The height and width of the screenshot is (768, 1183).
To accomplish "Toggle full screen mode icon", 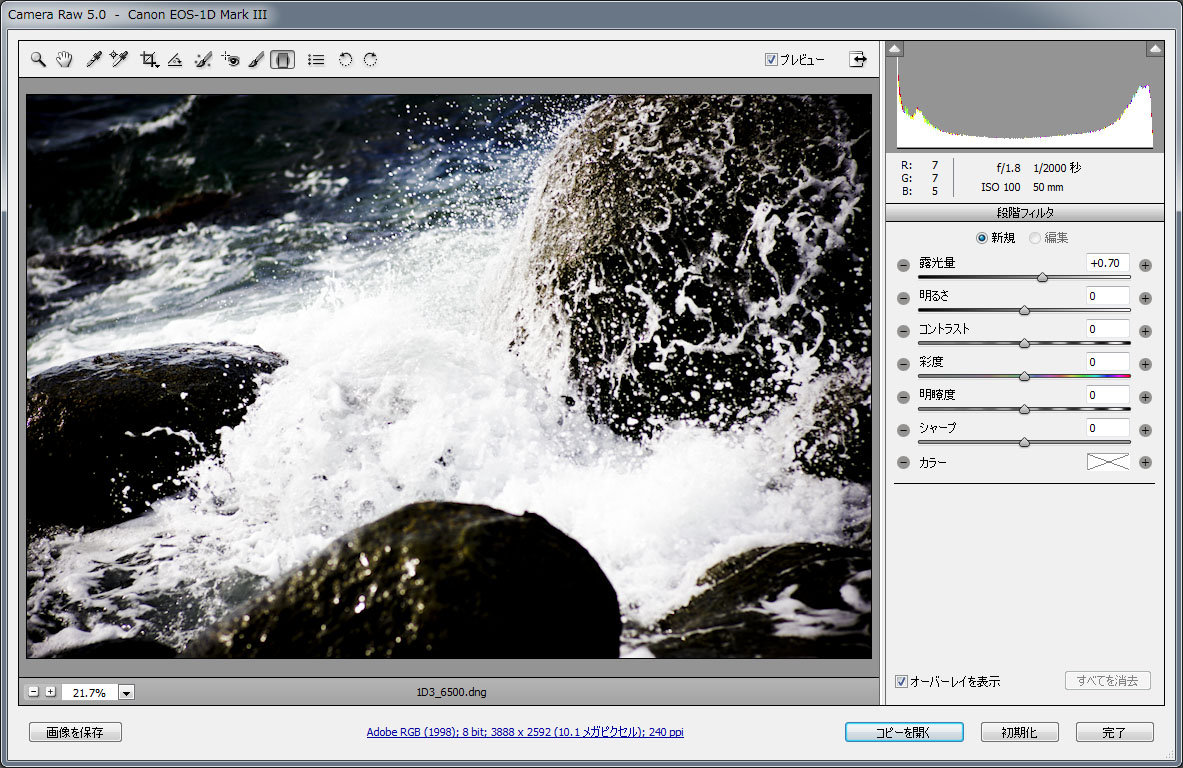I will pyautogui.click(x=858, y=59).
